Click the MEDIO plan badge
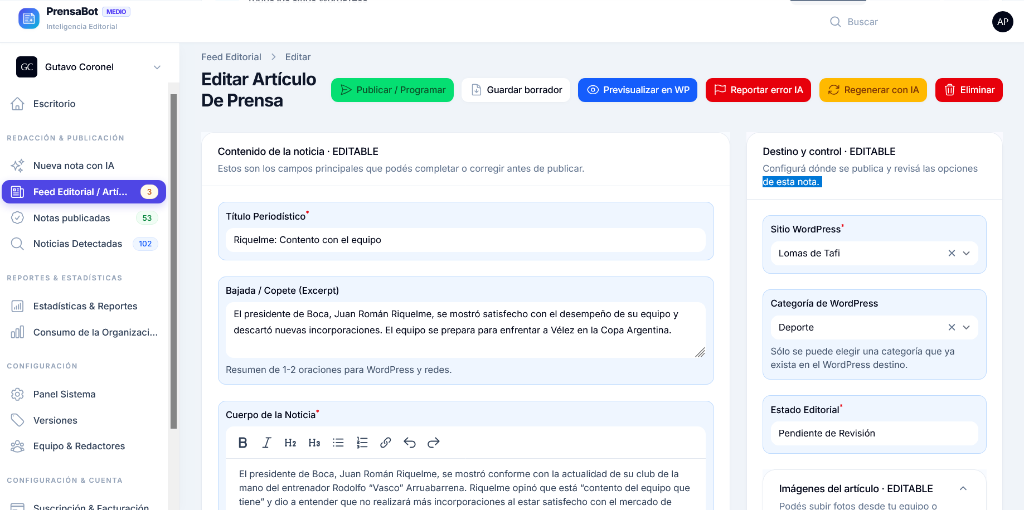The height and width of the screenshot is (510, 1024). click(117, 12)
